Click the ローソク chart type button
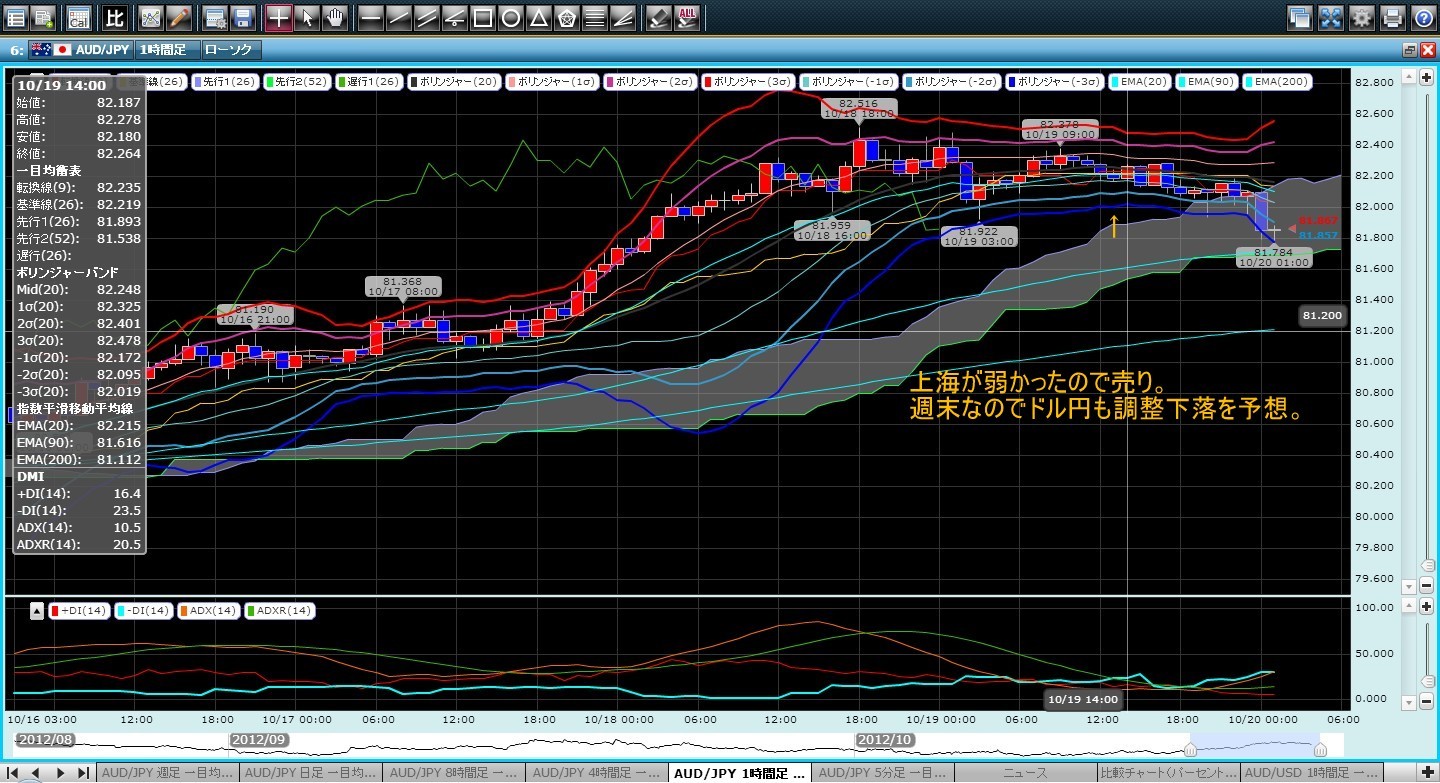 [x=230, y=49]
